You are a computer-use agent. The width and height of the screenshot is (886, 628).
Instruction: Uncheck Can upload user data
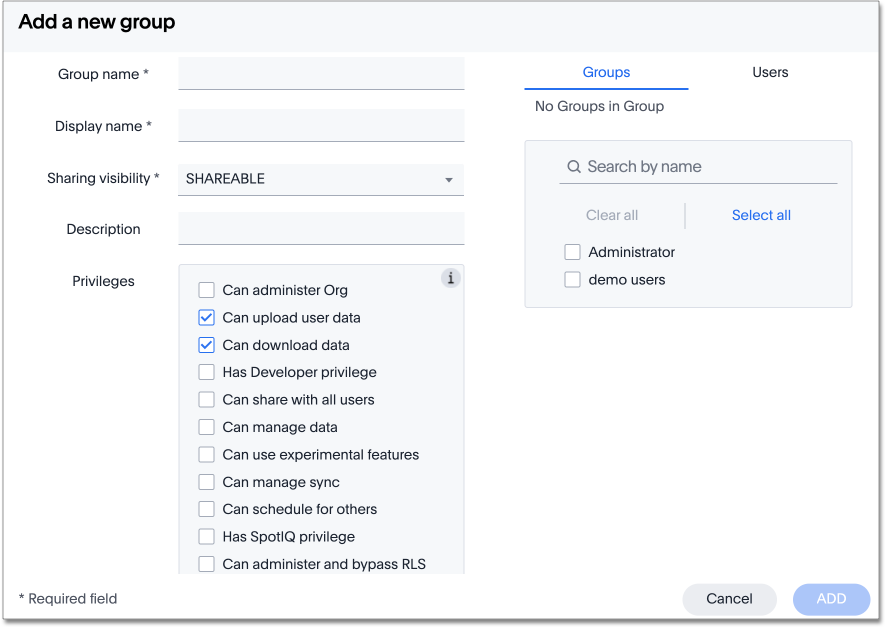(207, 318)
